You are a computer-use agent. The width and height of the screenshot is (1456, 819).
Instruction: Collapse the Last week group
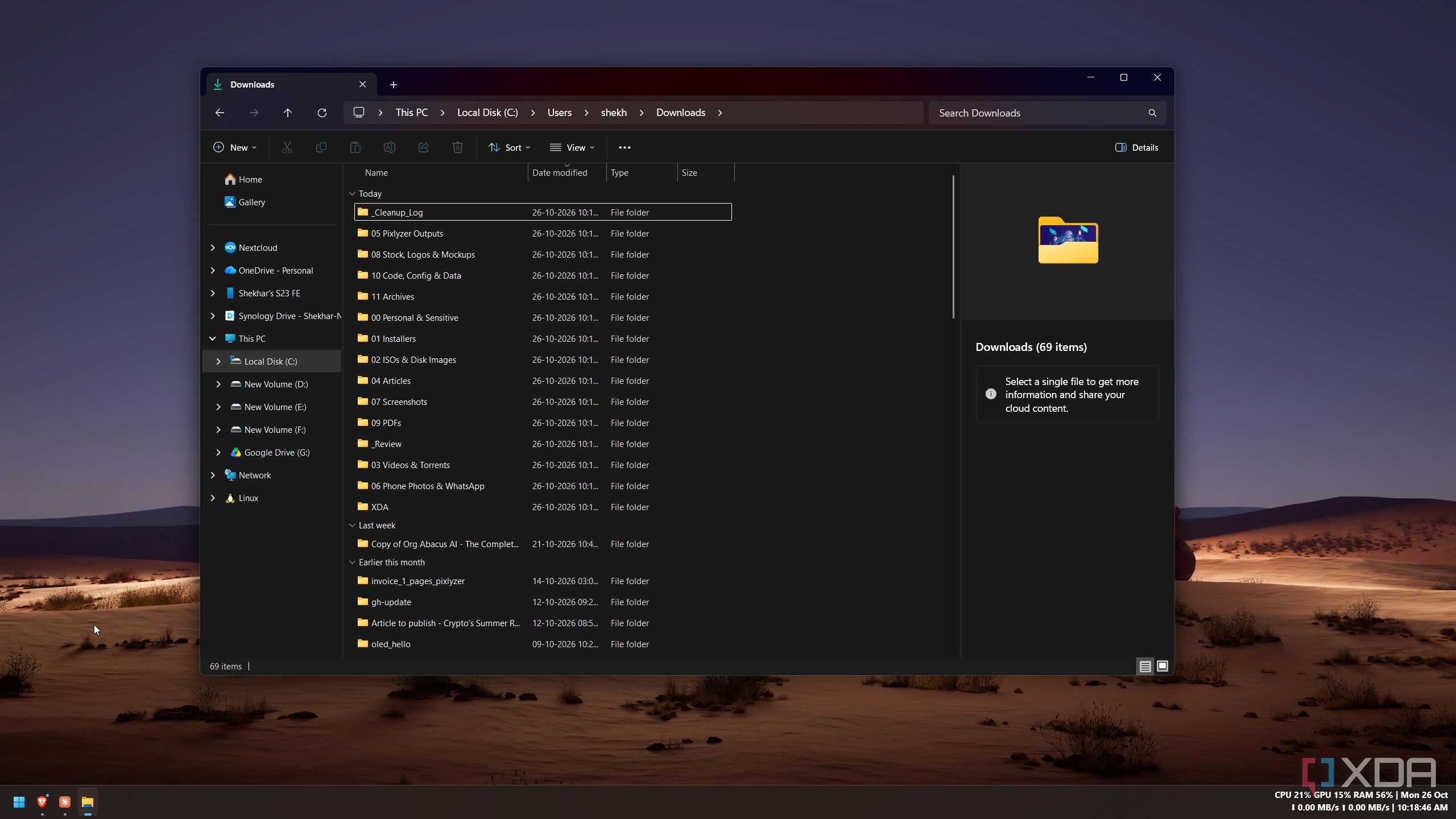pyautogui.click(x=352, y=526)
